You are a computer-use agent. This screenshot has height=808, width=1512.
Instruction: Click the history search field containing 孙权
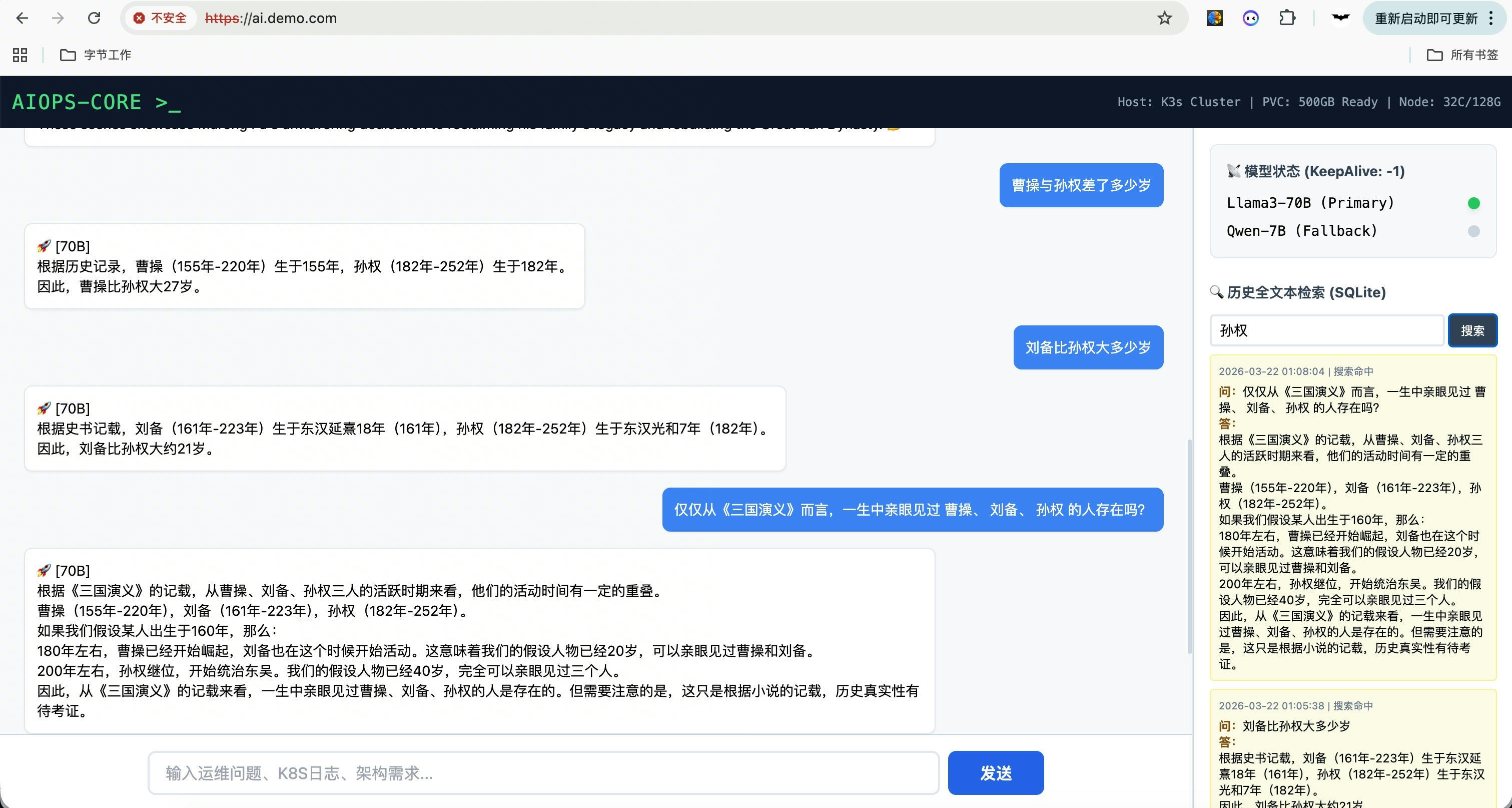pyautogui.click(x=1326, y=330)
